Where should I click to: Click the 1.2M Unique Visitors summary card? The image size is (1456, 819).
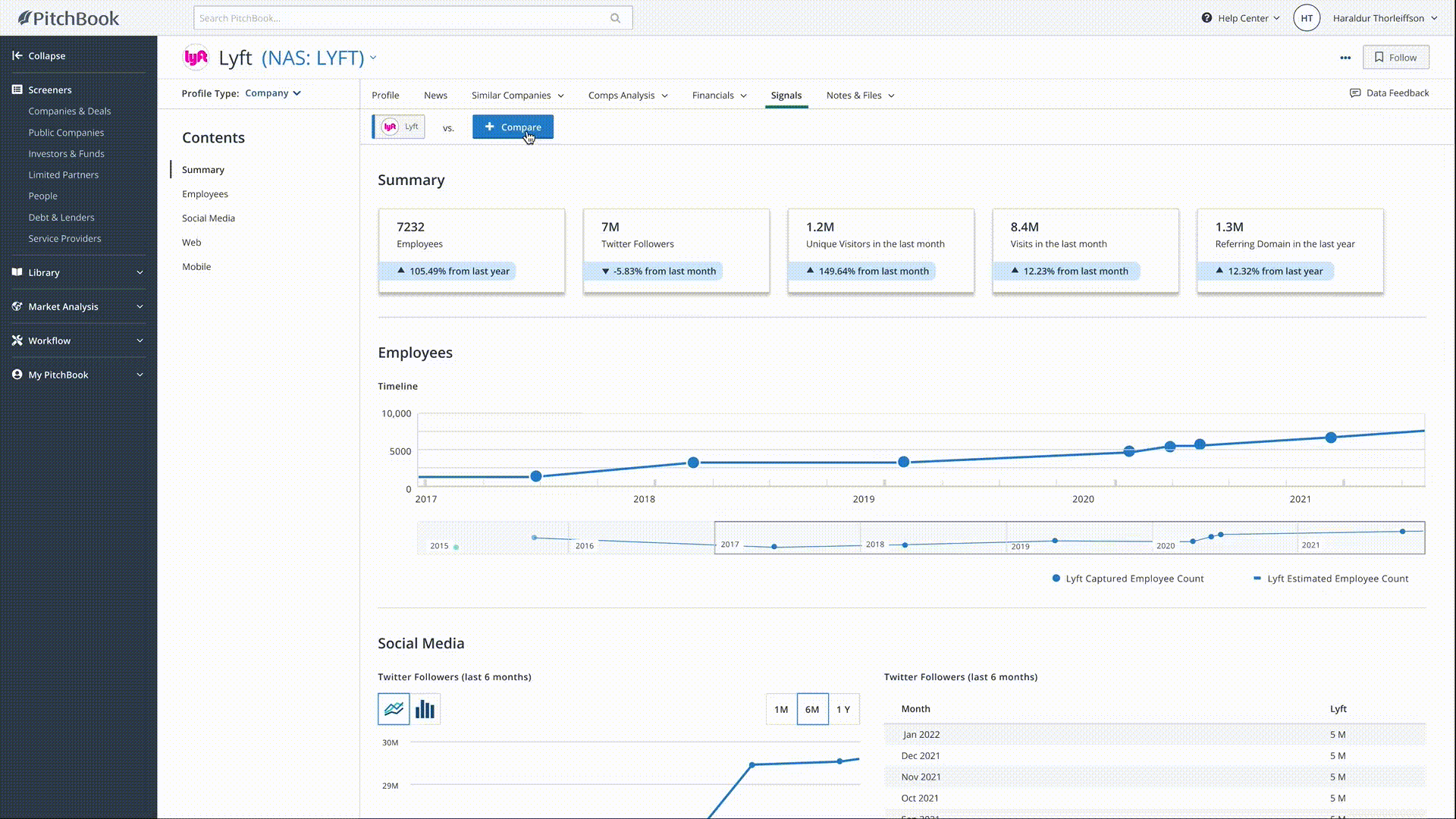881,251
